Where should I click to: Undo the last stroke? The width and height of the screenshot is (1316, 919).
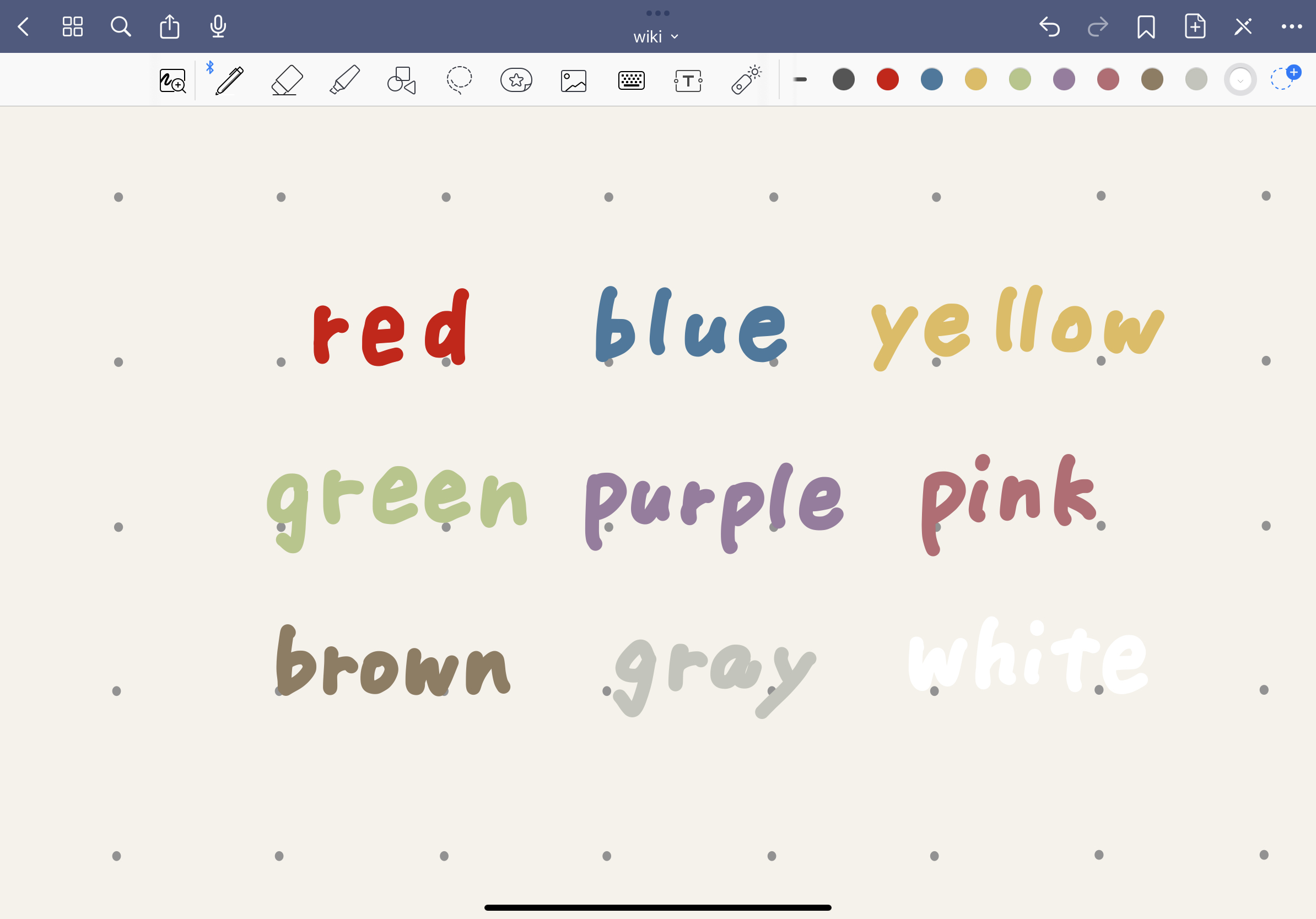(x=1049, y=26)
